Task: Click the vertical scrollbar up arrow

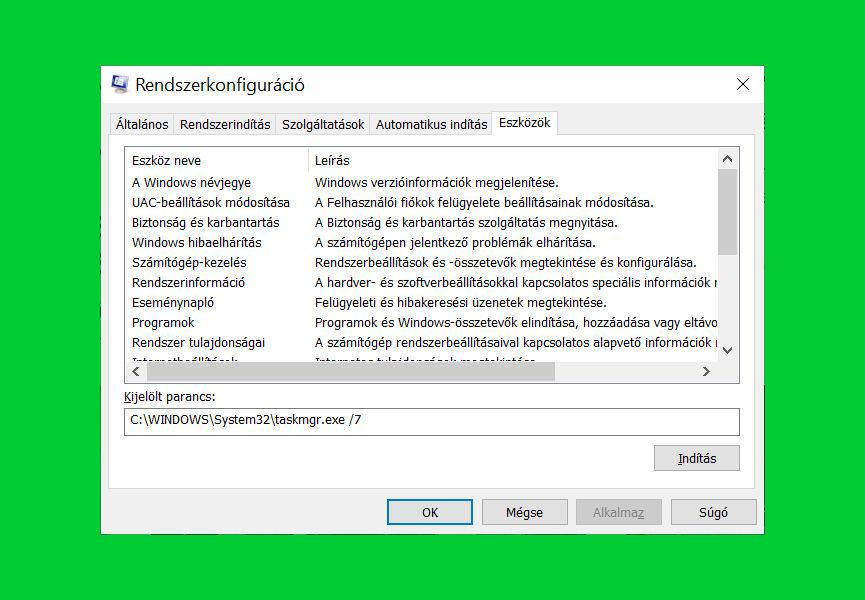Action: (728, 159)
